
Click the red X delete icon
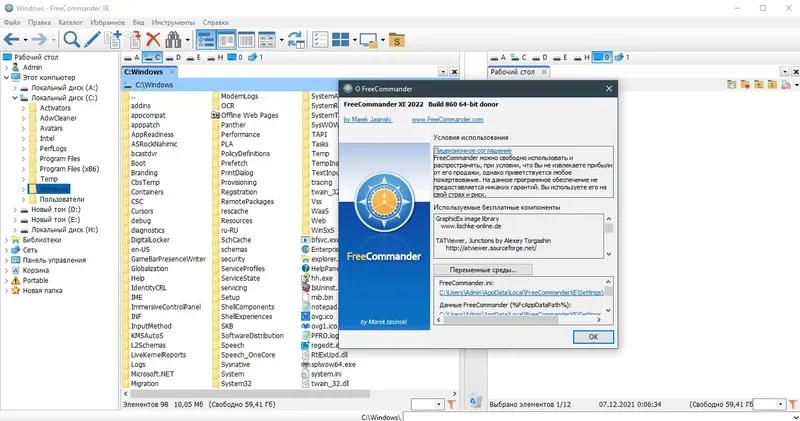153,39
